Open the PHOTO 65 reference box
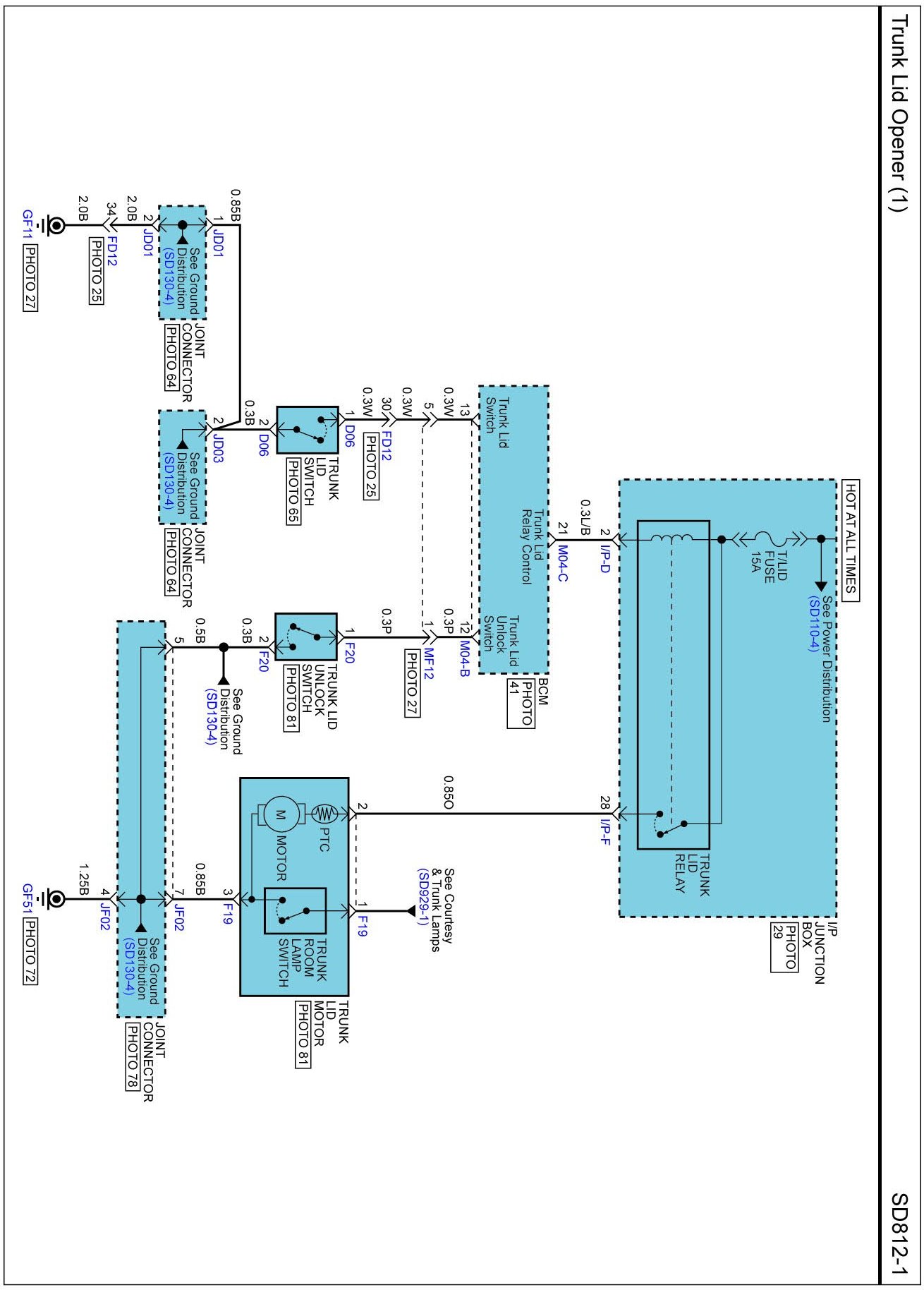Viewport: 924px width, 1290px height. 293,491
